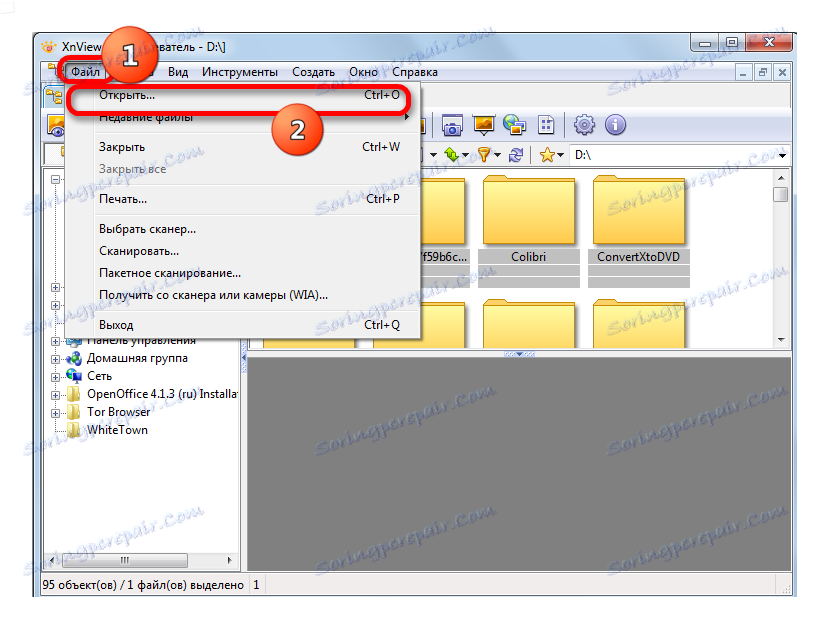
Task: Click the folder tree tab icon
Action: 53,96
